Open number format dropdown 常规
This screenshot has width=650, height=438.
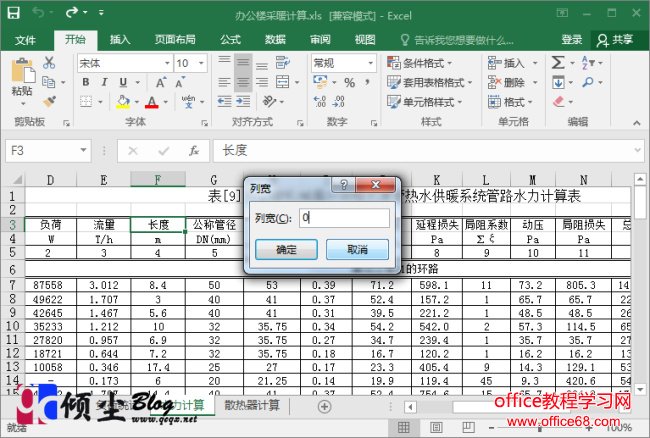point(371,63)
